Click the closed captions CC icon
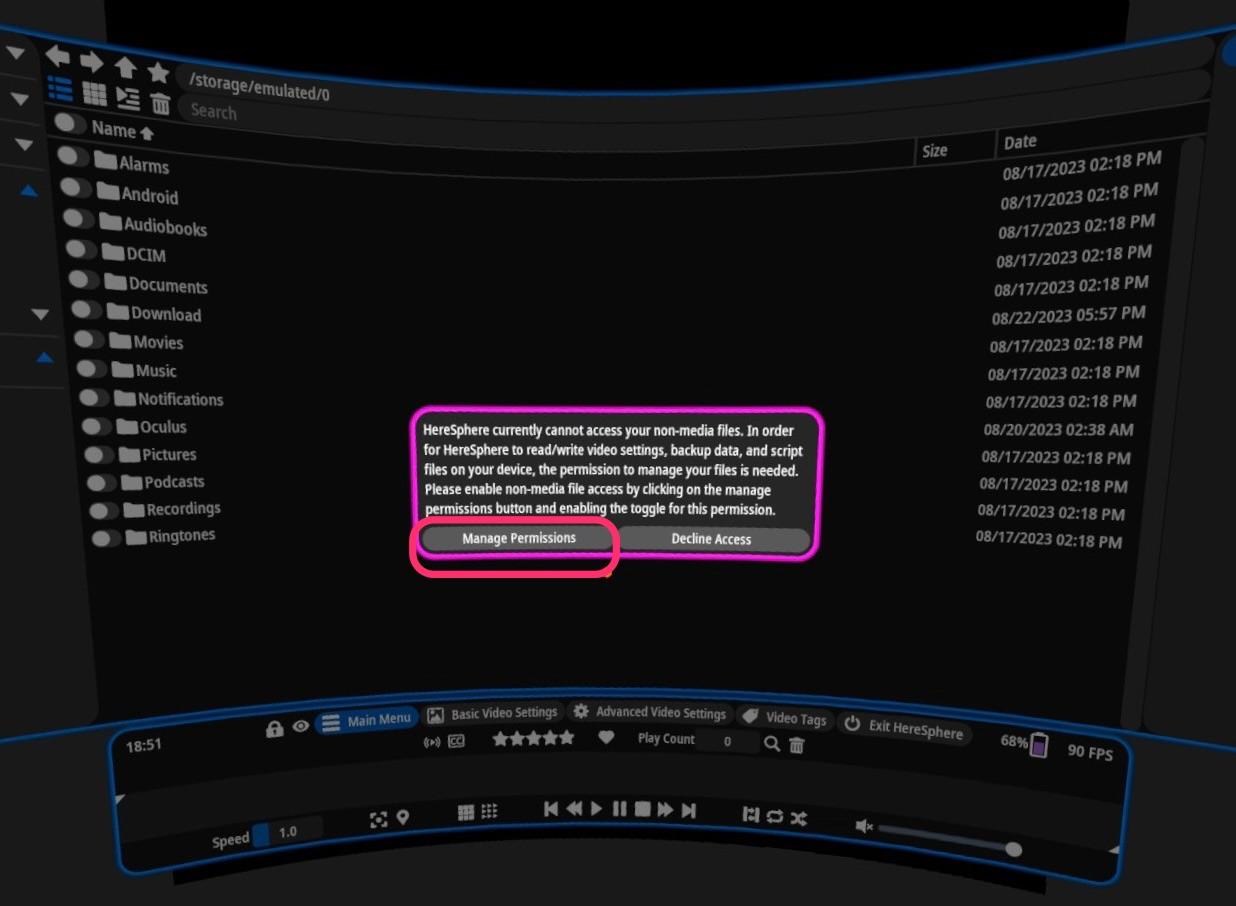This screenshot has height=906, width=1236. tap(456, 742)
